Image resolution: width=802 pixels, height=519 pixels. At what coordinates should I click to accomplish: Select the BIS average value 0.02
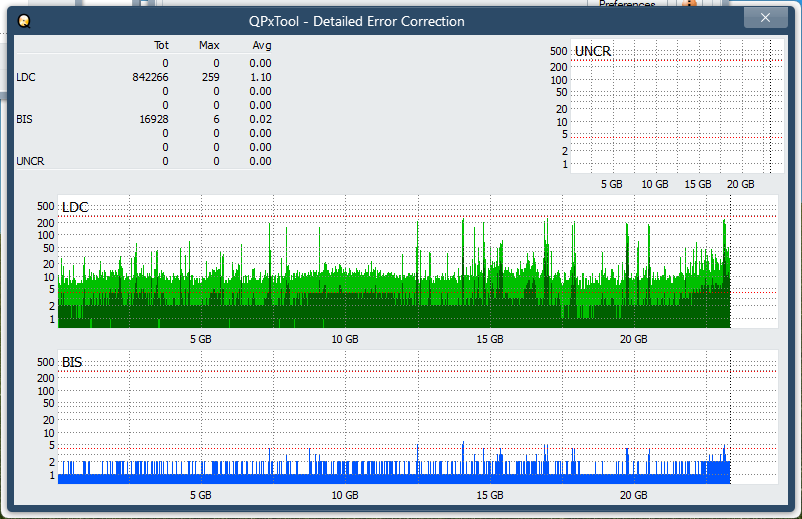261,119
